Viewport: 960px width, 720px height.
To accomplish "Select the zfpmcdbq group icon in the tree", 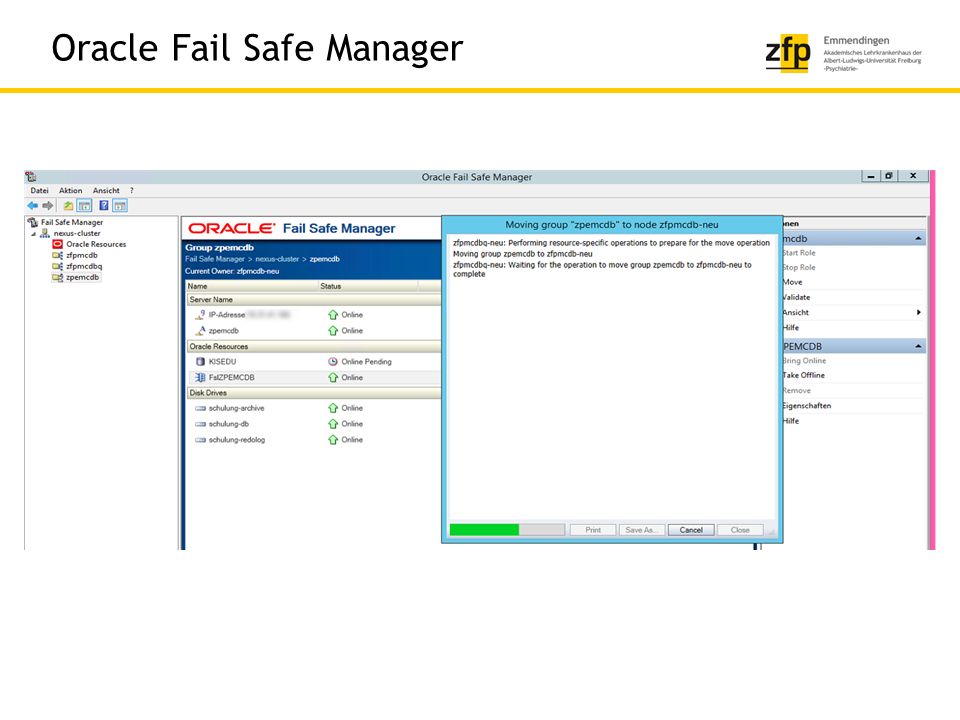I will pos(58,266).
